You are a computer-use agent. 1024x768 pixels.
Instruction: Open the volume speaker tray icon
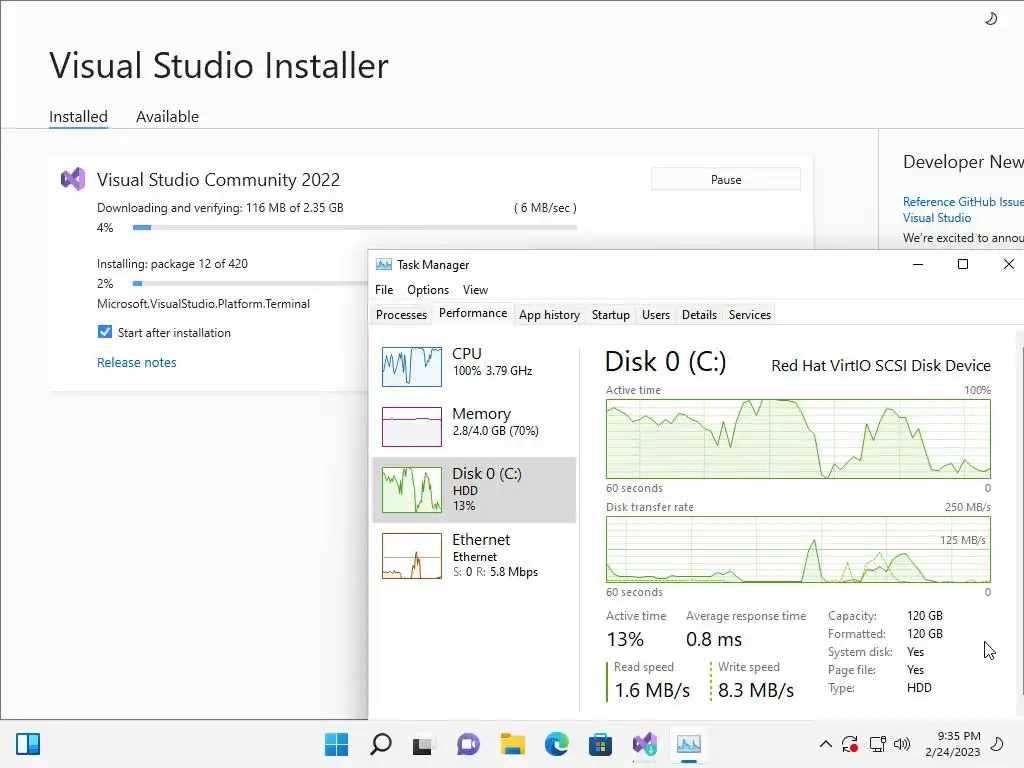click(902, 744)
